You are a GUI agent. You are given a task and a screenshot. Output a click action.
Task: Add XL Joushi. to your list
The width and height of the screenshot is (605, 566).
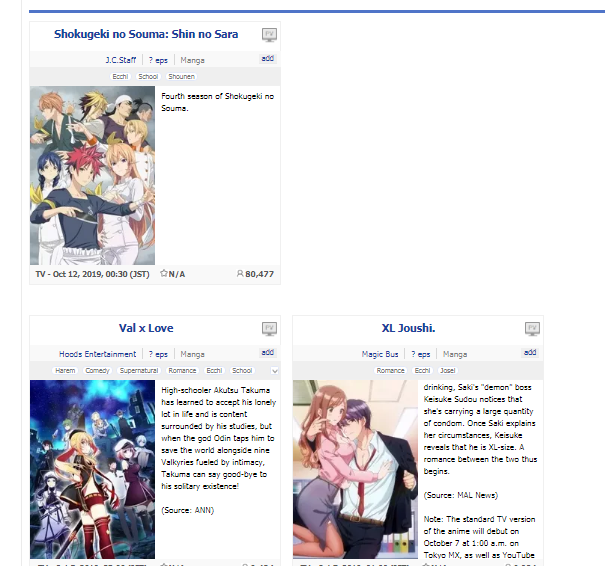pos(530,353)
